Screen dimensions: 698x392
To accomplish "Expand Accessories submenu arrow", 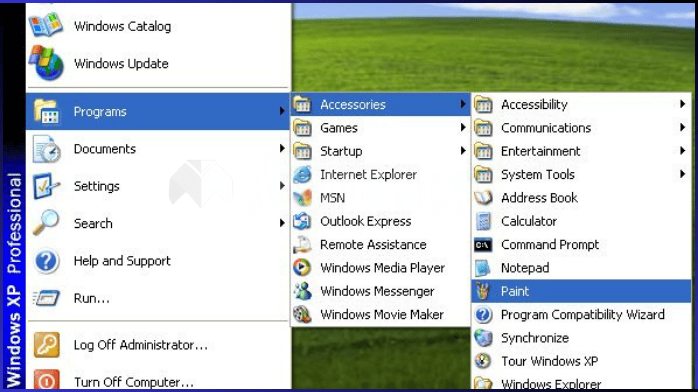I will (463, 104).
